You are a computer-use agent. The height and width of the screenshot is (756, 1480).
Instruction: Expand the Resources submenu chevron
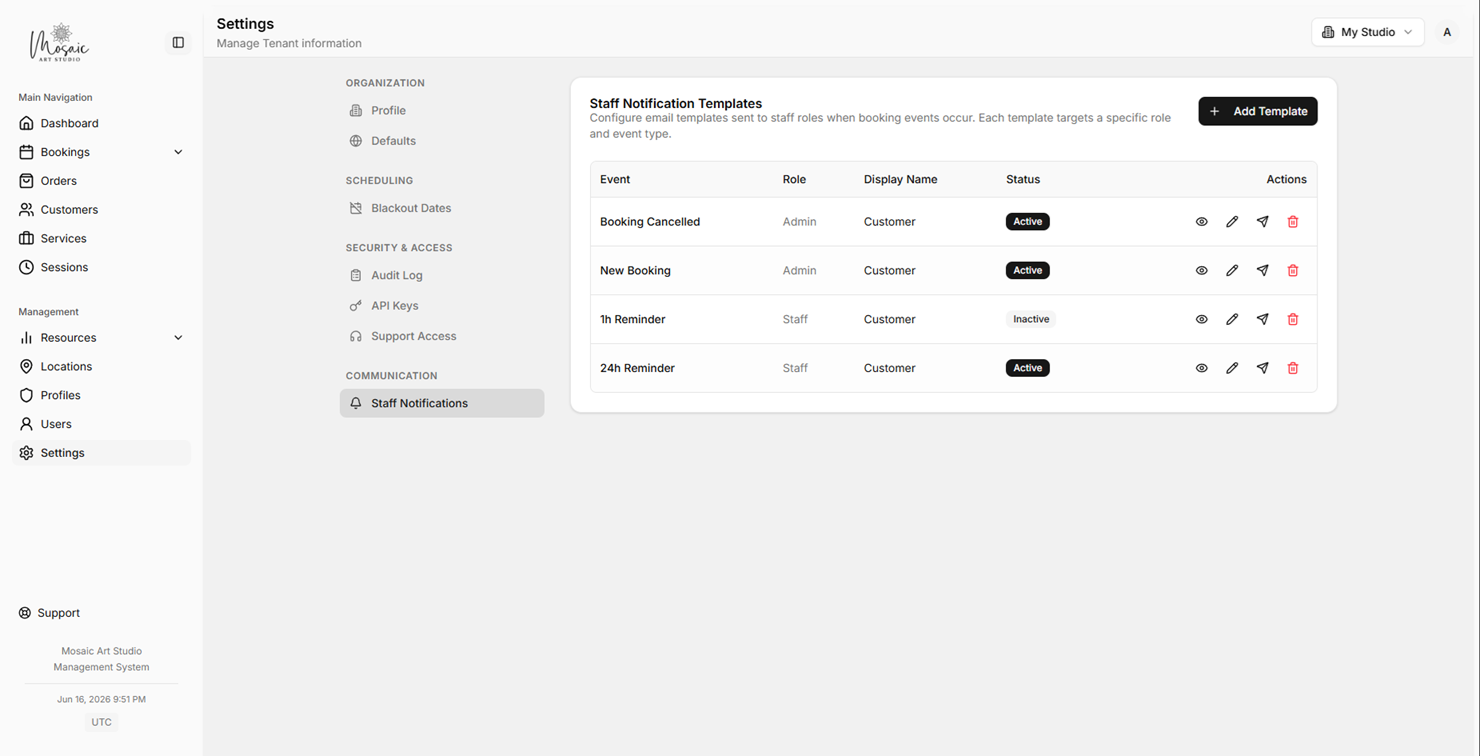pyautogui.click(x=178, y=339)
